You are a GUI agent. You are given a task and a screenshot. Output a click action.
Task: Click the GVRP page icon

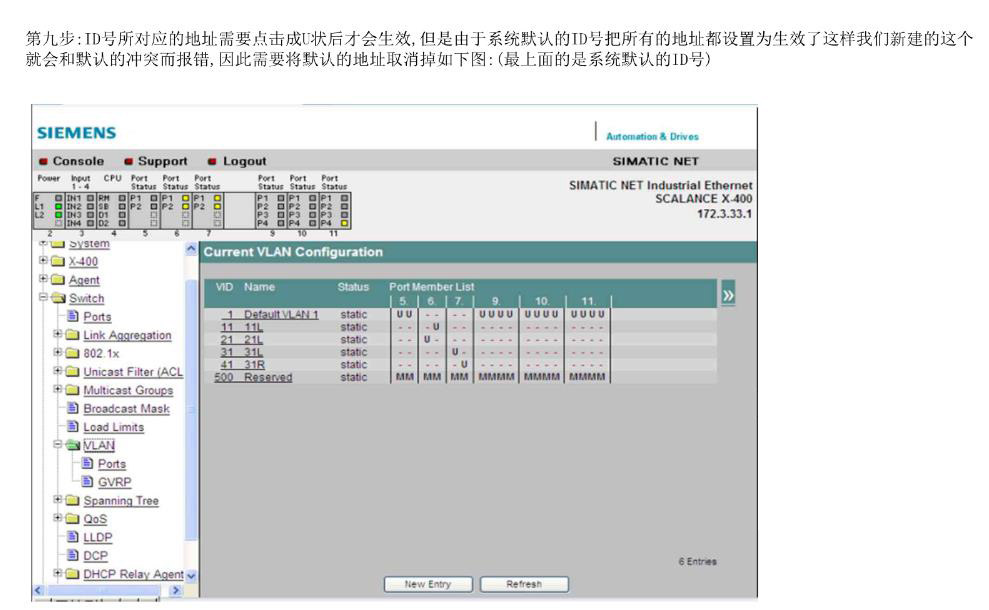click(88, 482)
